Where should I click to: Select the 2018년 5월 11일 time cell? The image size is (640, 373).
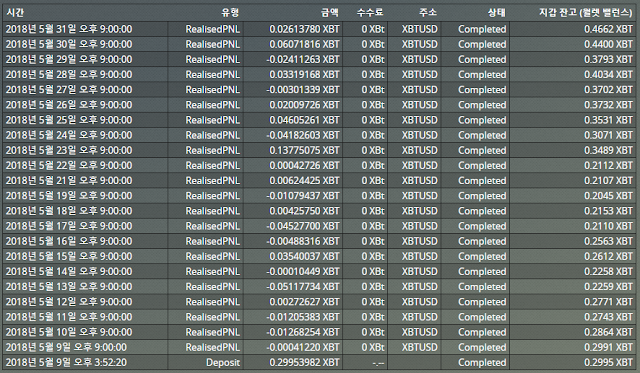click(x=69, y=317)
